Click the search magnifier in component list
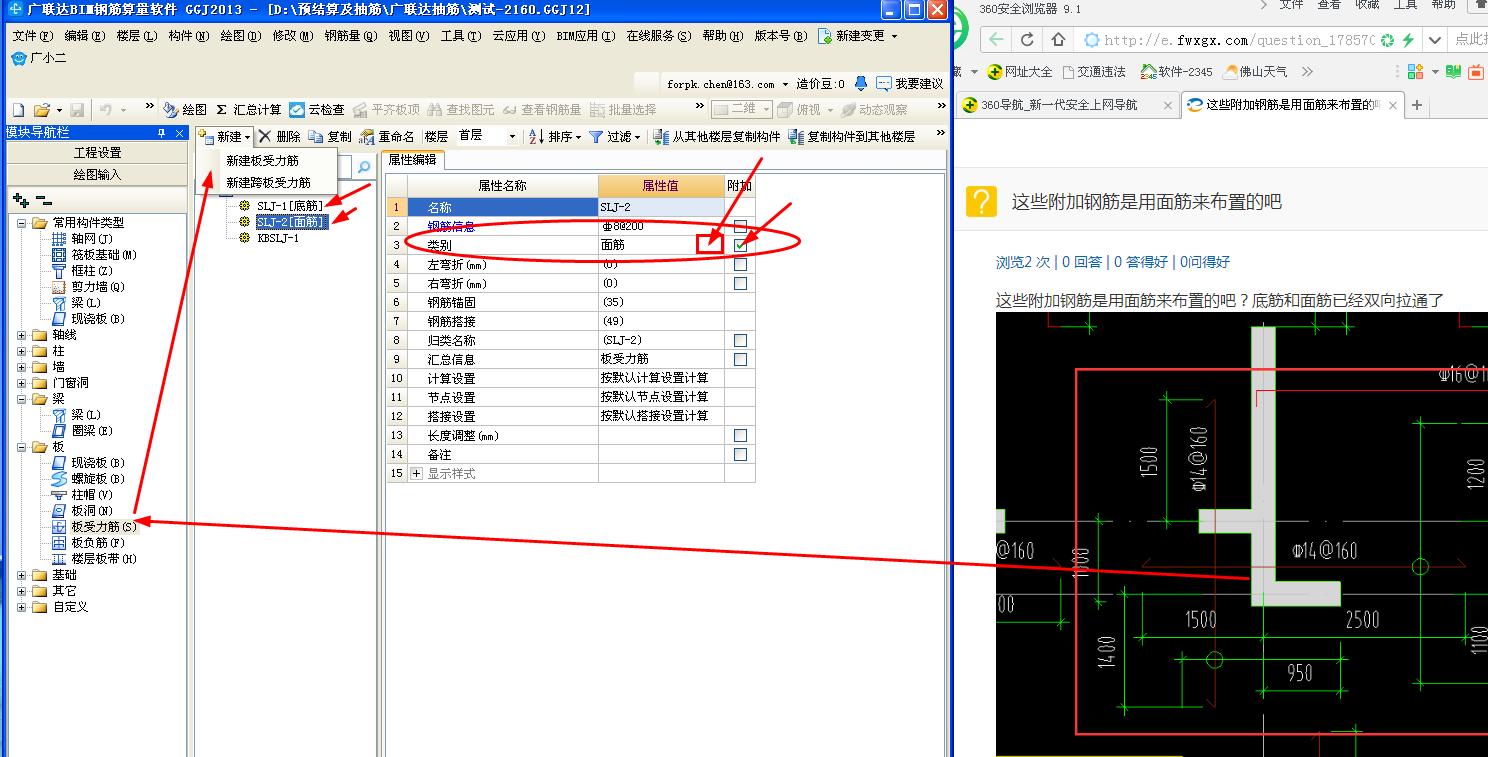This screenshot has height=757, width=1488. [x=364, y=167]
